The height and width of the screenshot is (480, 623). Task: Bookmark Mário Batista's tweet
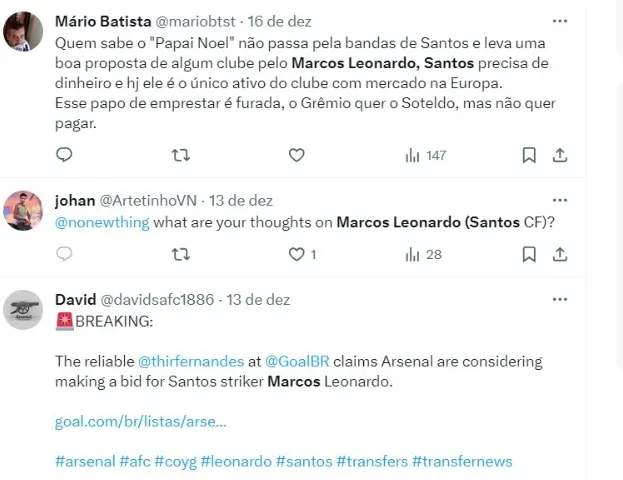[x=529, y=155]
